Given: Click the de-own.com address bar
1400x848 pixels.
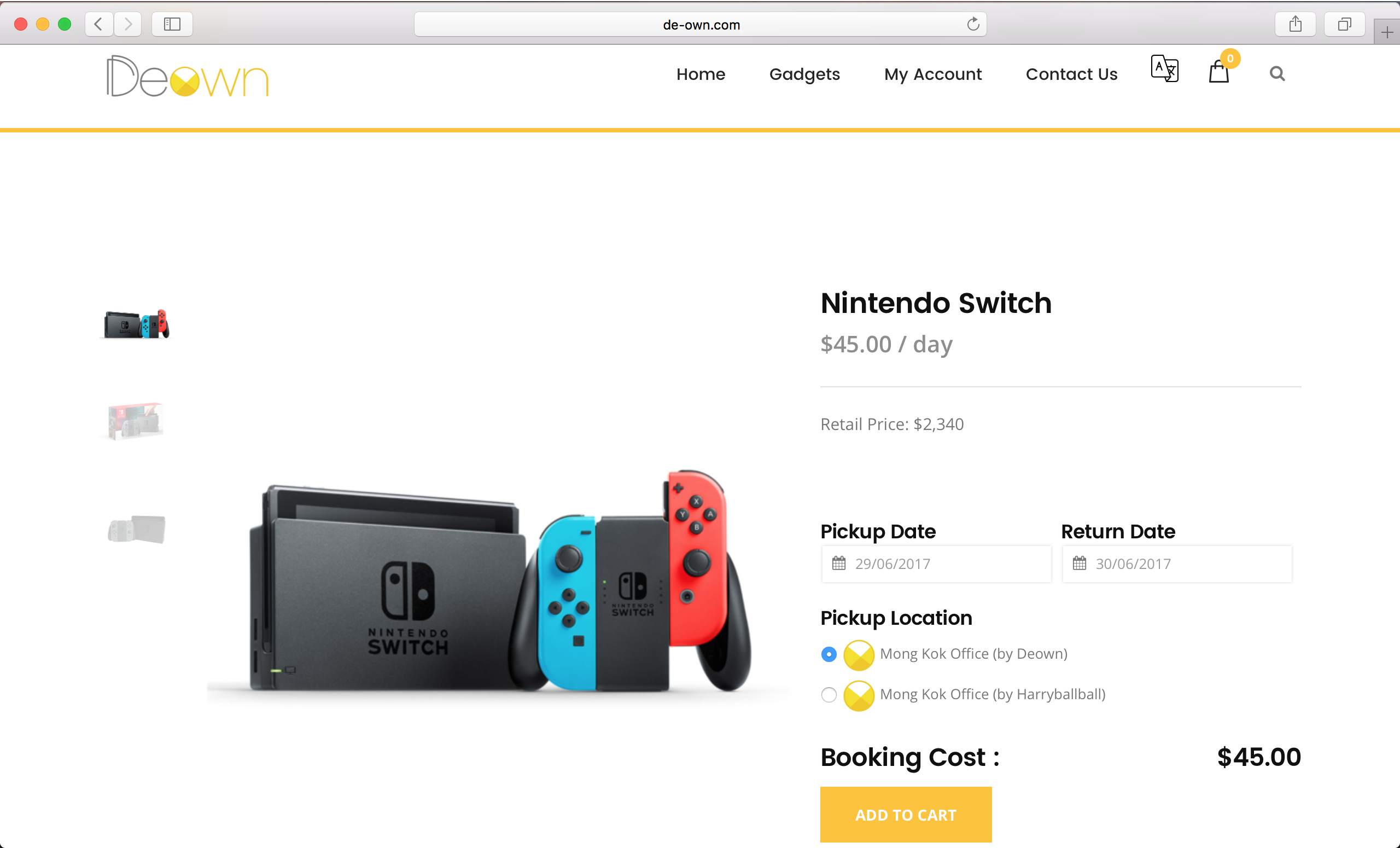Looking at the screenshot, I should (x=700, y=25).
